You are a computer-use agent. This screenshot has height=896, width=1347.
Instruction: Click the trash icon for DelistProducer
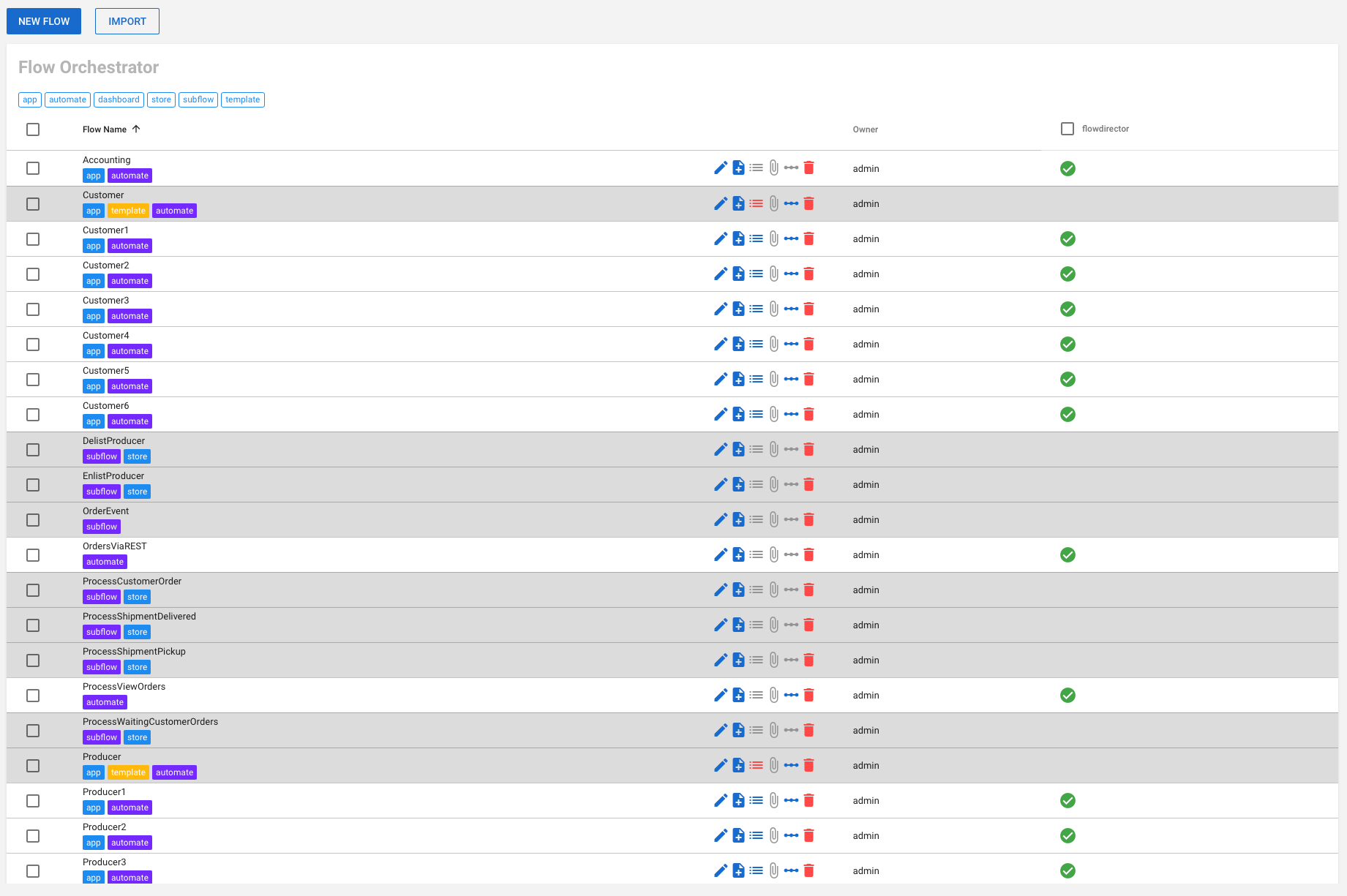click(x=808, y=449)
